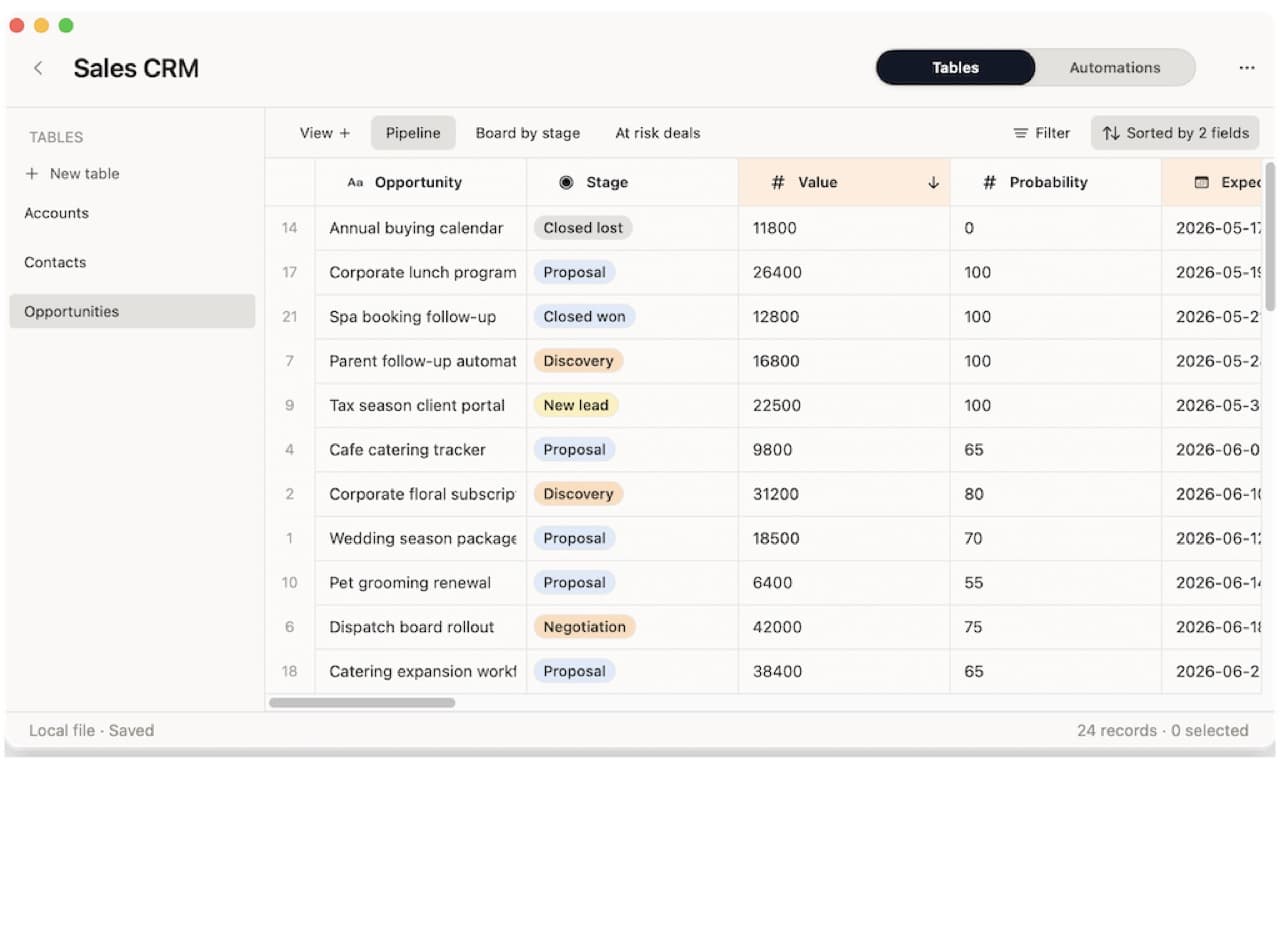This screenshot has height=933, width=1280.
Task: Open the Filter button
Action: (1042, 133)
